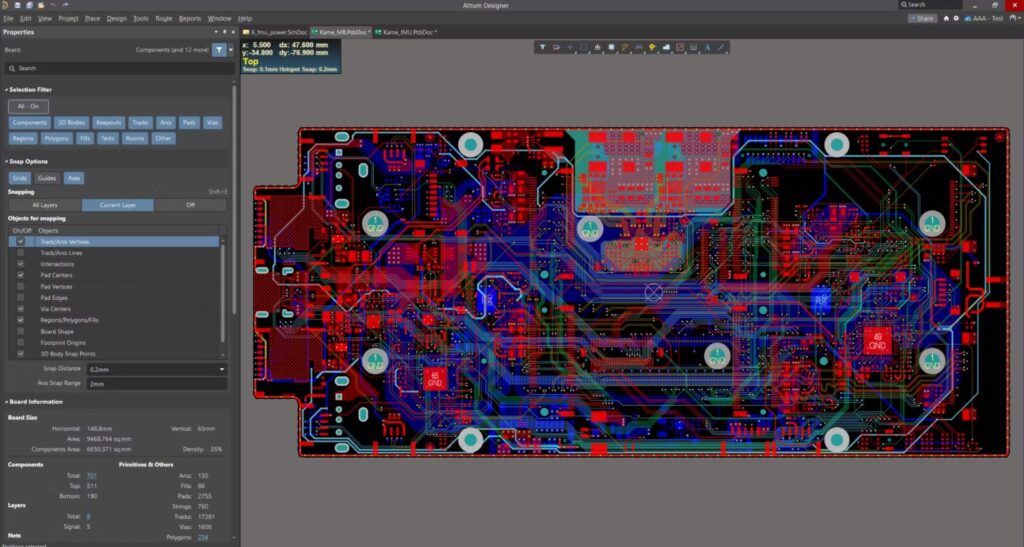Open the settings gear in the top right

pyautogui.click(x=956, y=18)
